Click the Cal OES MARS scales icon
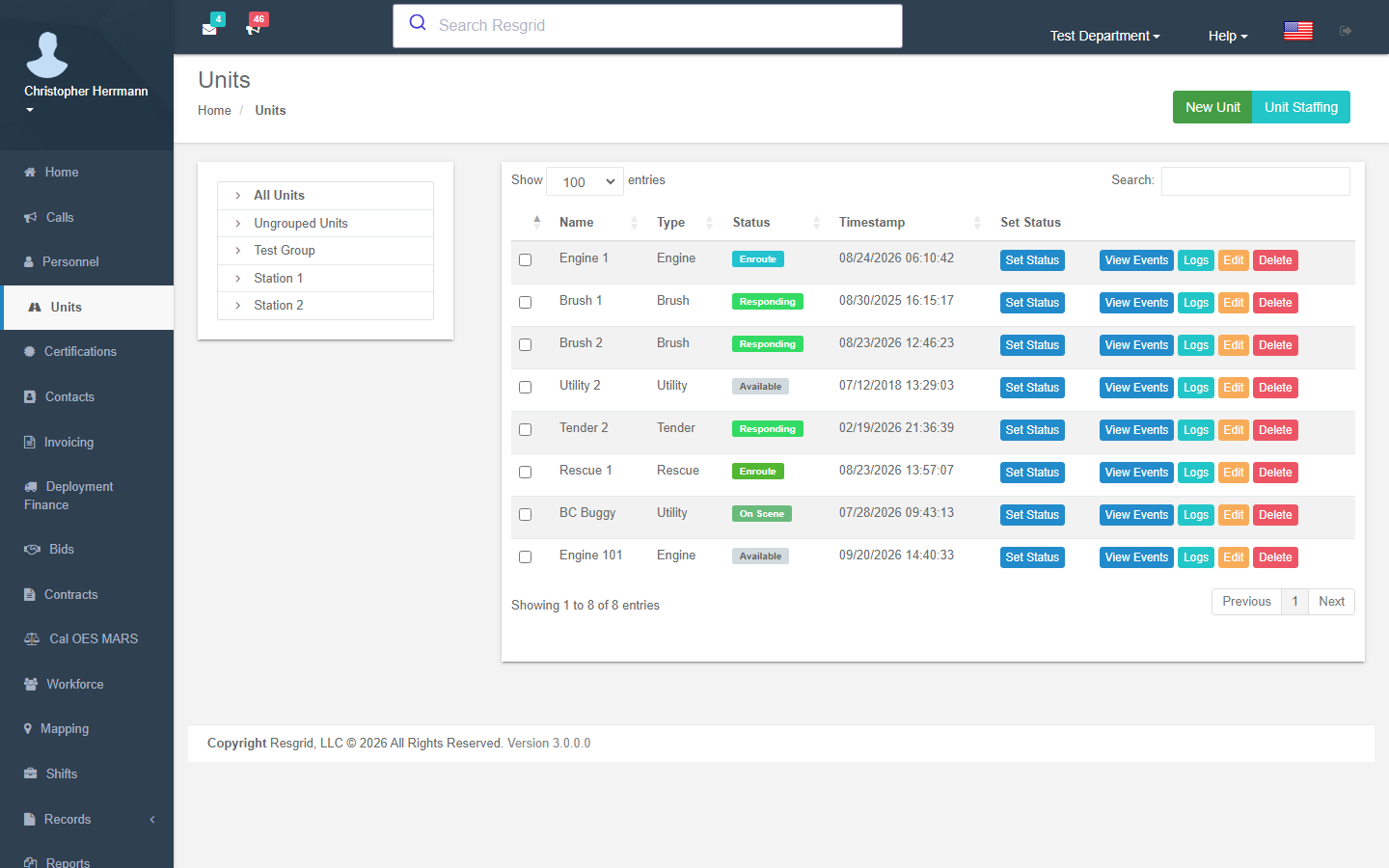Screen dimensions: 1389x868 (32, 638)
